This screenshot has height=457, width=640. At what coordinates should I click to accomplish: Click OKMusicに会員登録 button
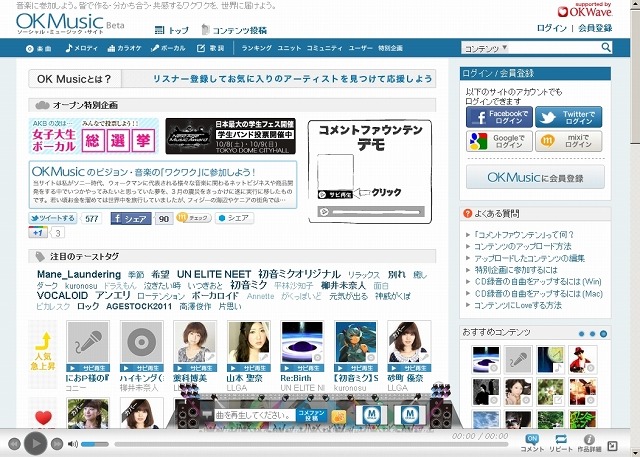point(535,177)
